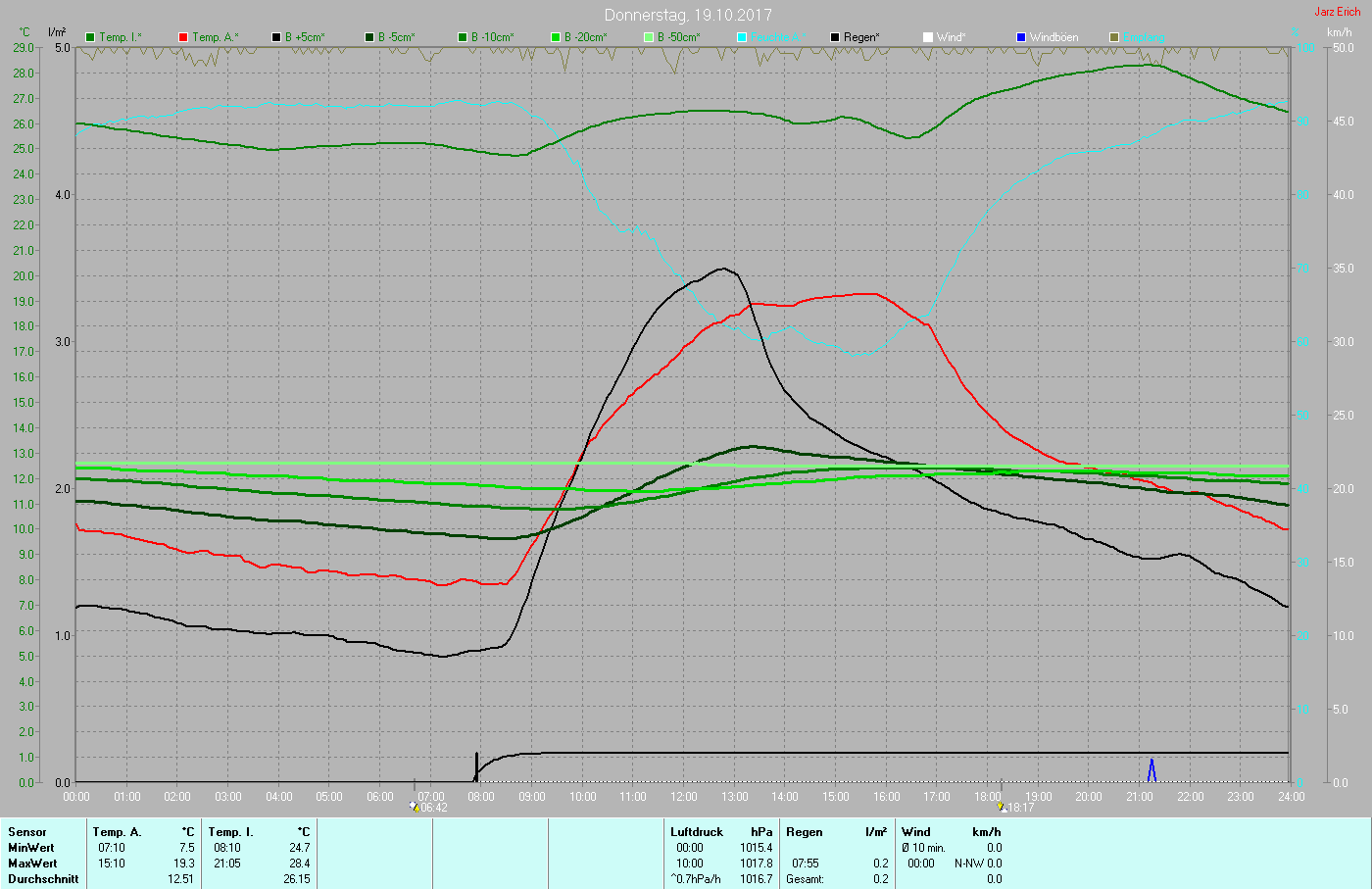The height and width of the screenshot is (889, 1372).
Task: Click the Gesamt: rain total label
Action: [x=805, y=879]
